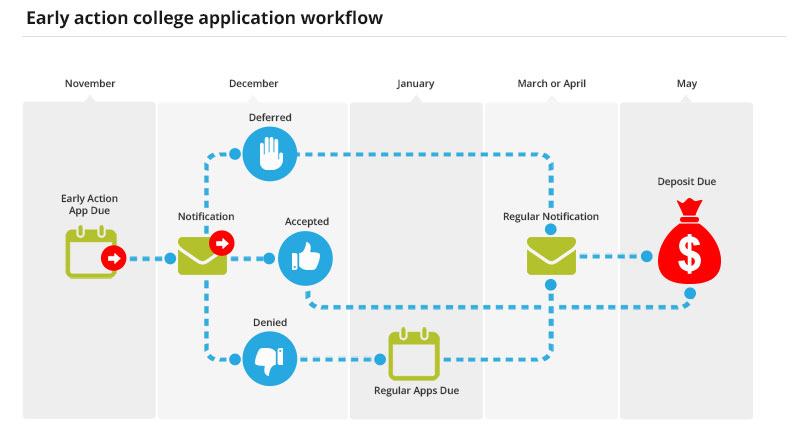The width and height of the screenshot is (800, 438).
Task: Click the Deferred label text
Action: 270,117
